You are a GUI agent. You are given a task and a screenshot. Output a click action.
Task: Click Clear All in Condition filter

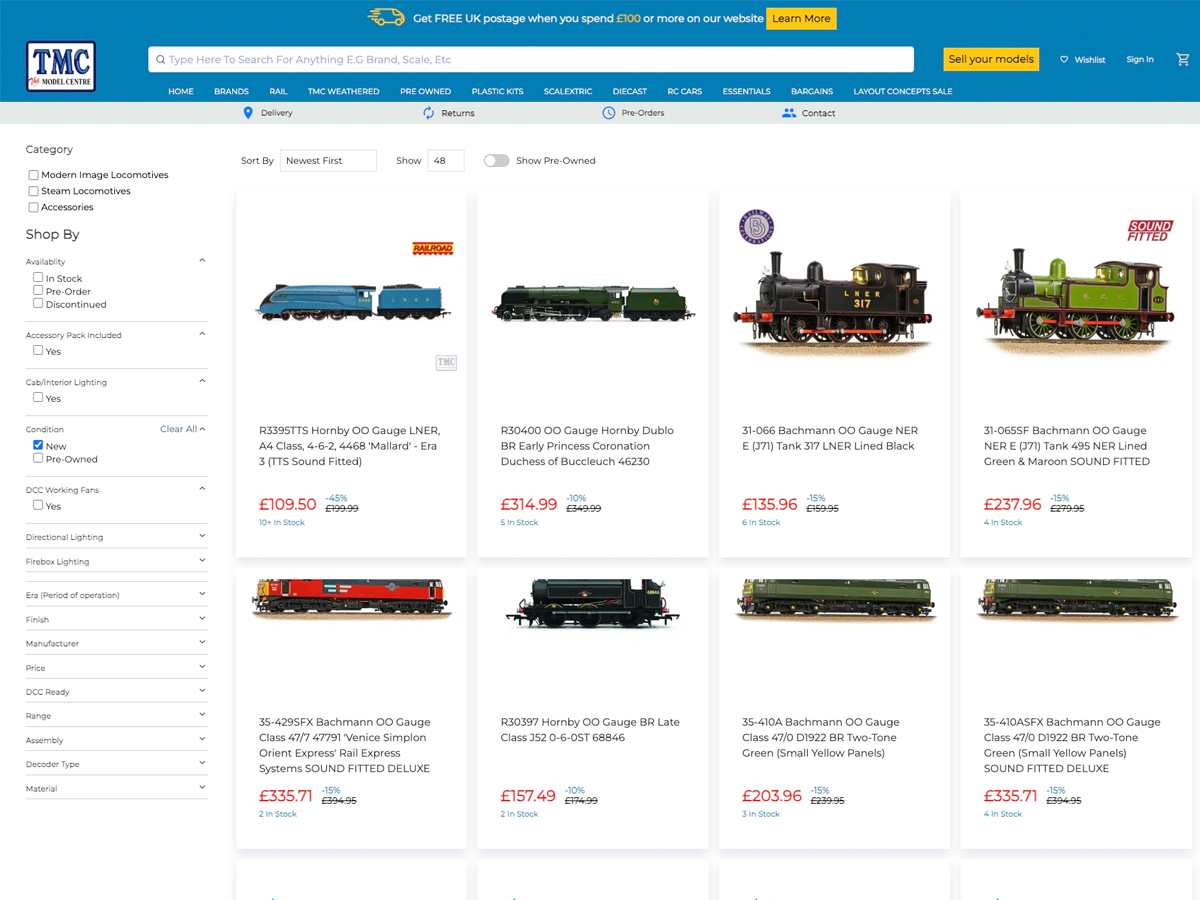coord(178,429)
